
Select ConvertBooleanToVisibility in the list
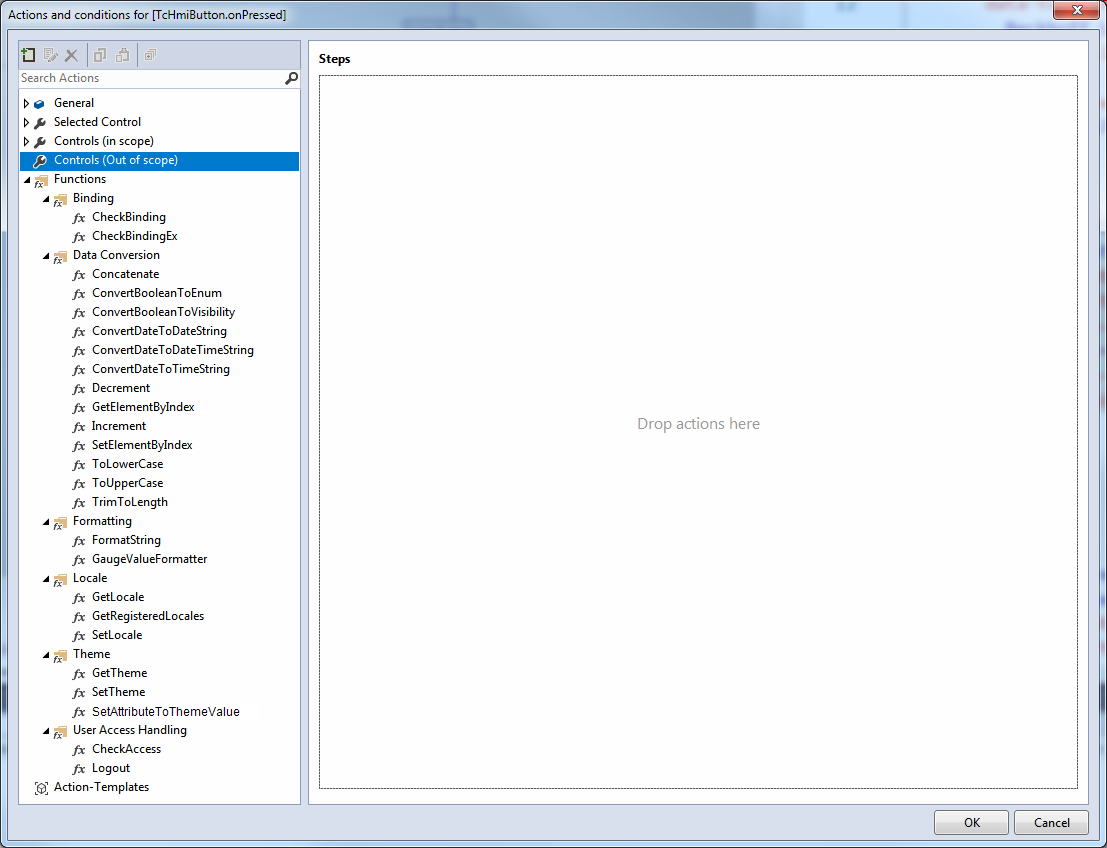(163, 312)
